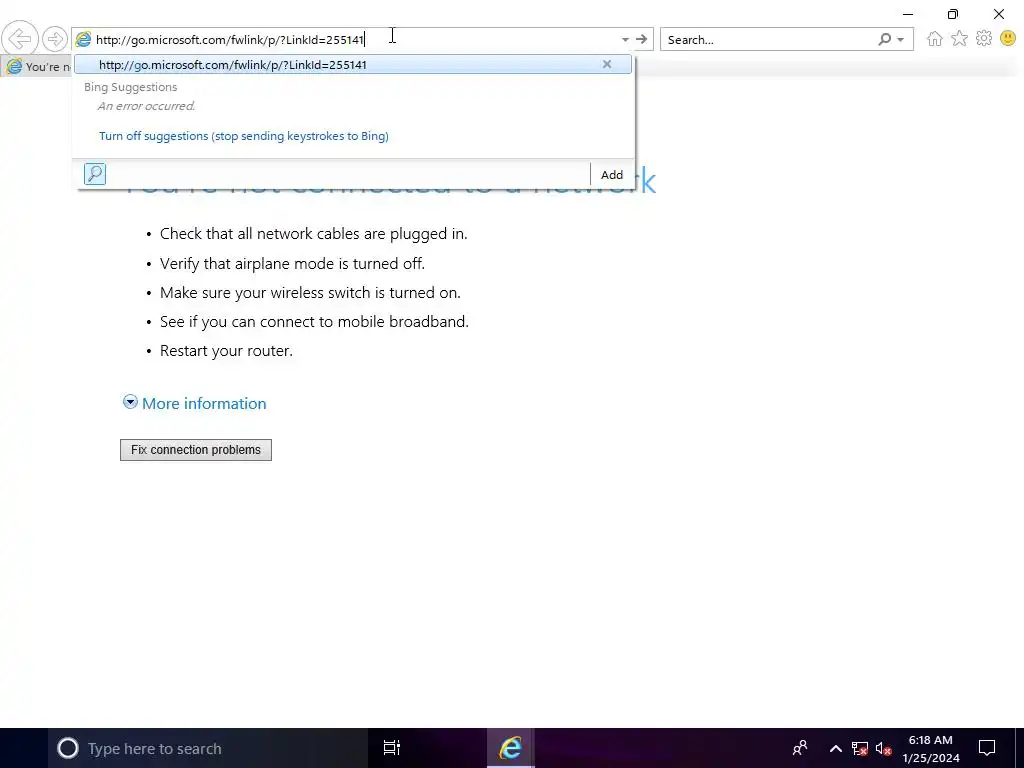Click inside the address bar URL text
Screen dimensions: 1024x768
coord(230,40)
